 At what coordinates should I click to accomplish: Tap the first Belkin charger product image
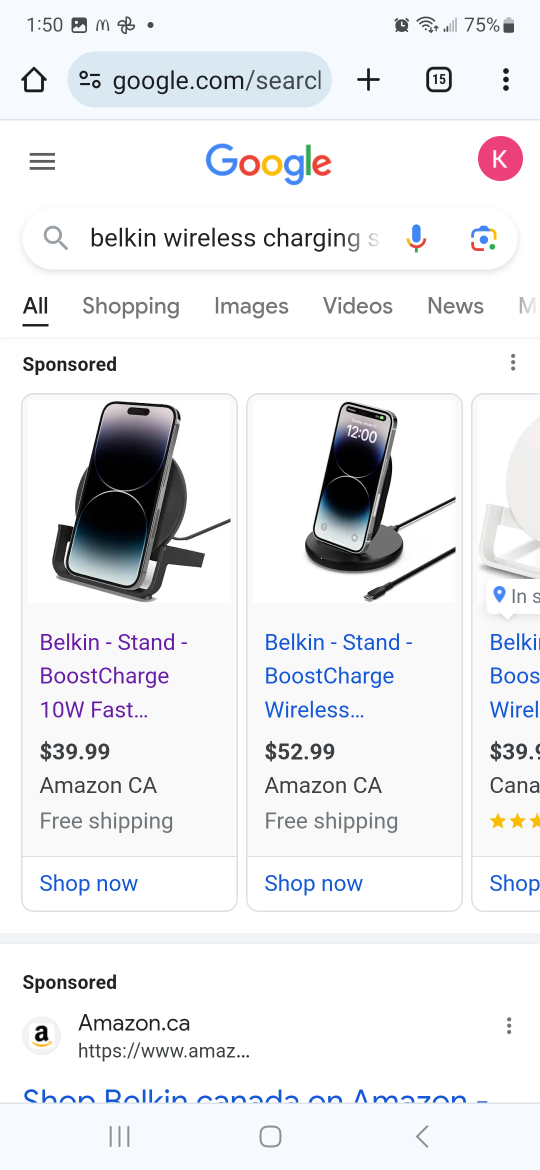coord(130,501)
